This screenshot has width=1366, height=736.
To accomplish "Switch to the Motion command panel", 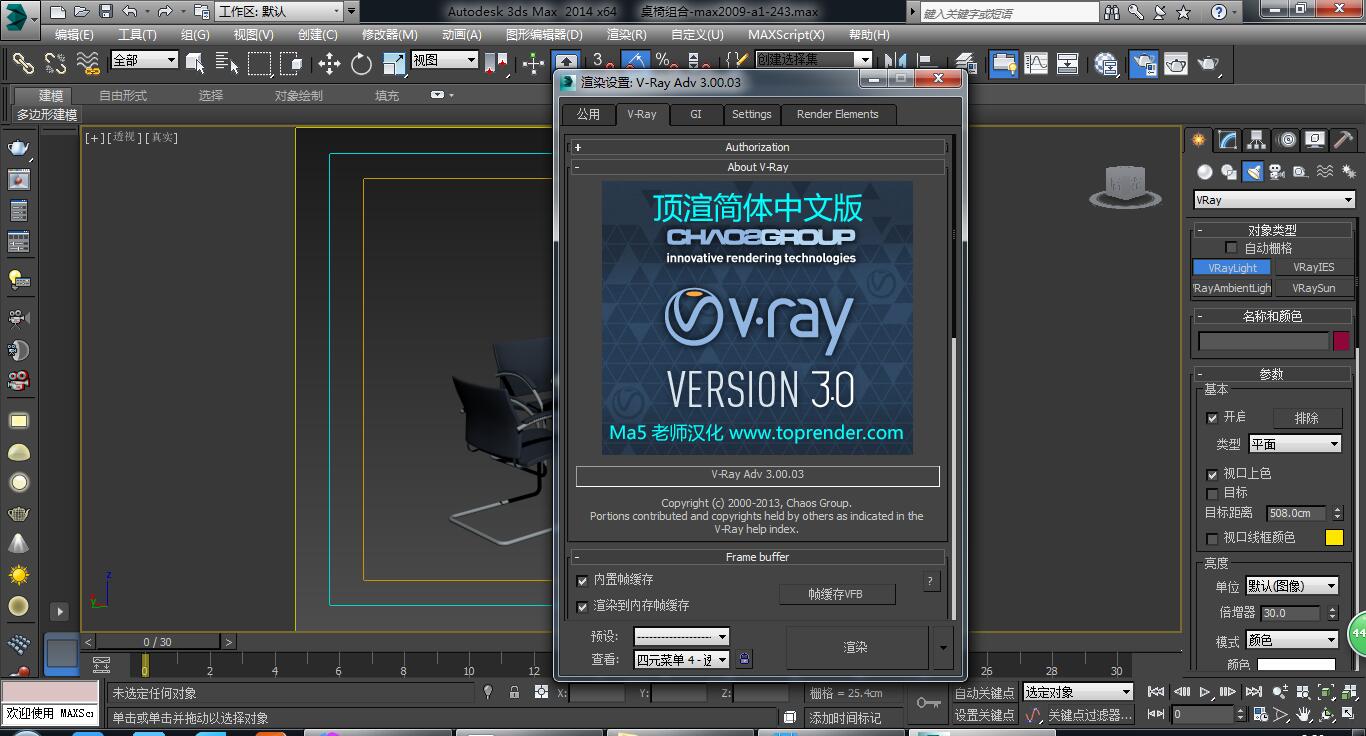I will 1286,140.
